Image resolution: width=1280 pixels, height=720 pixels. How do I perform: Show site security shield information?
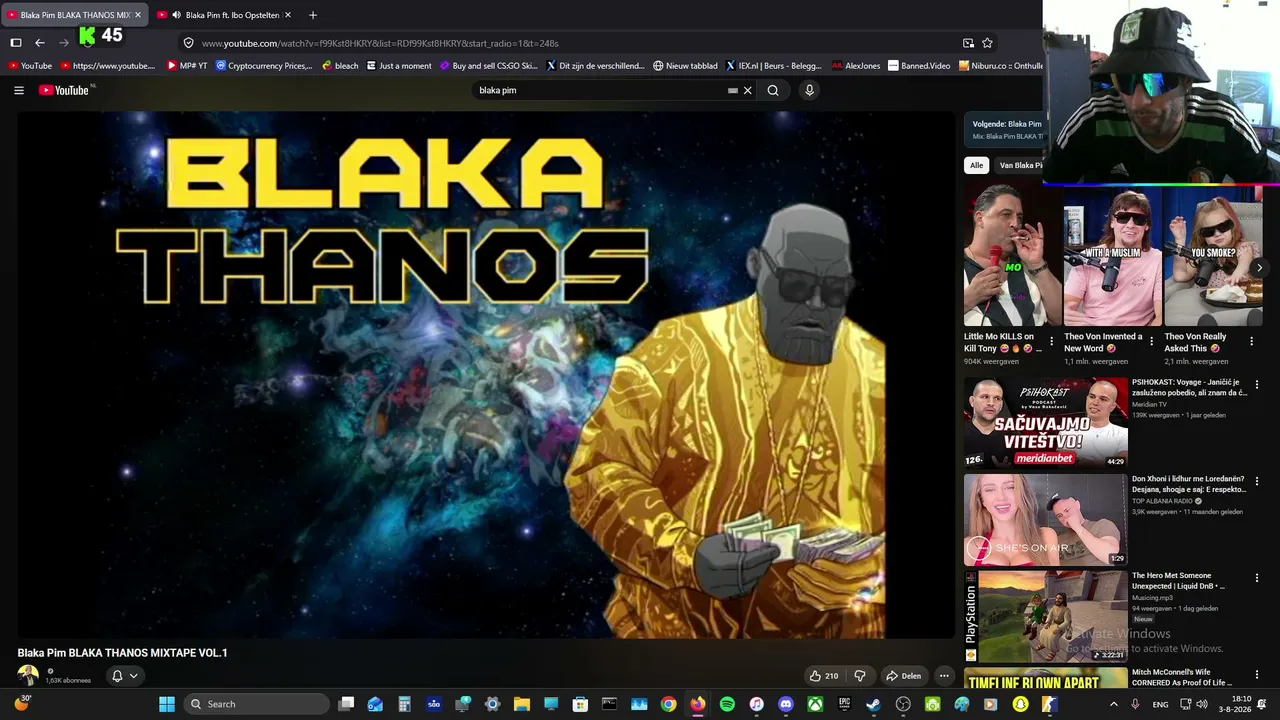[x=188, y=43]
